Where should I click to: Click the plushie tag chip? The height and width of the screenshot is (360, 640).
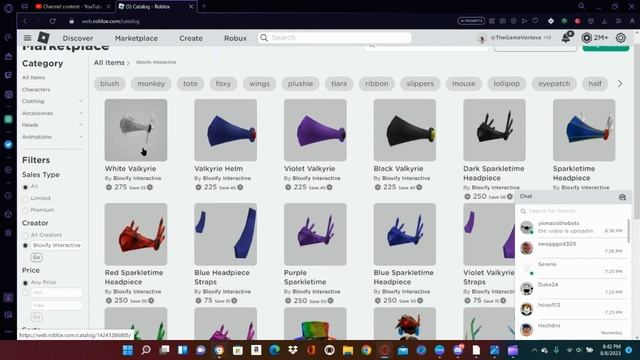coord(300,84)
